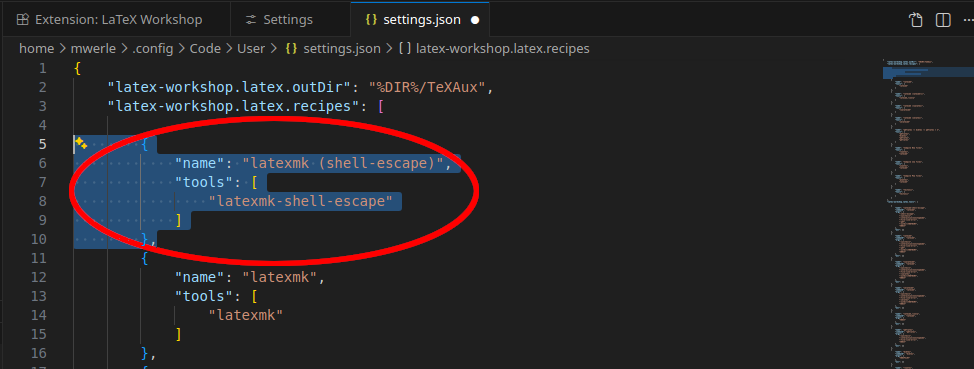This screenshot has width=974, height=369.
Task: Open the '.config' breadcrumb segment
Action: tap(152, 48)
